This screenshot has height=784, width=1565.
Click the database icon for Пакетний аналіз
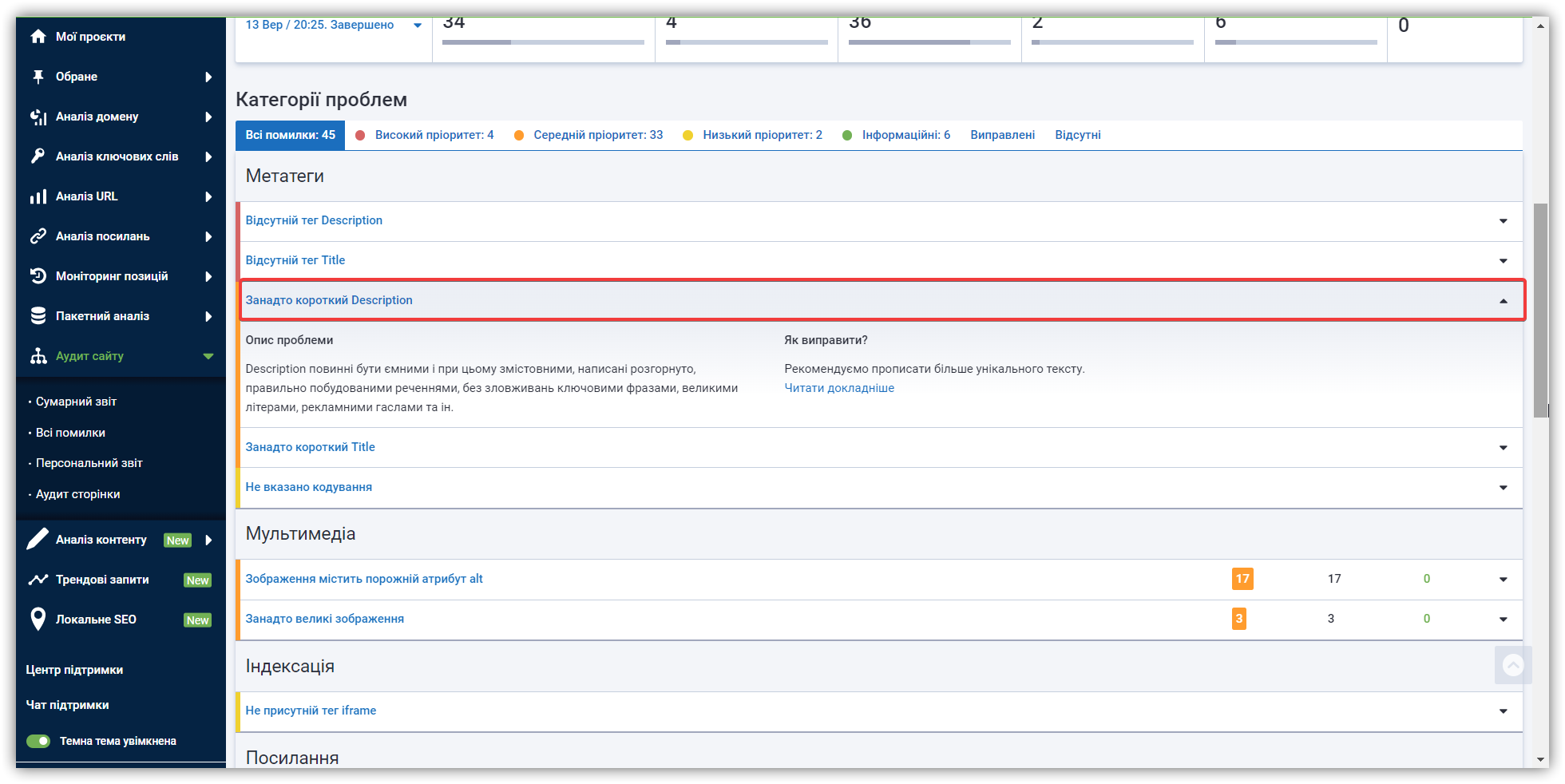coord(38,316)
